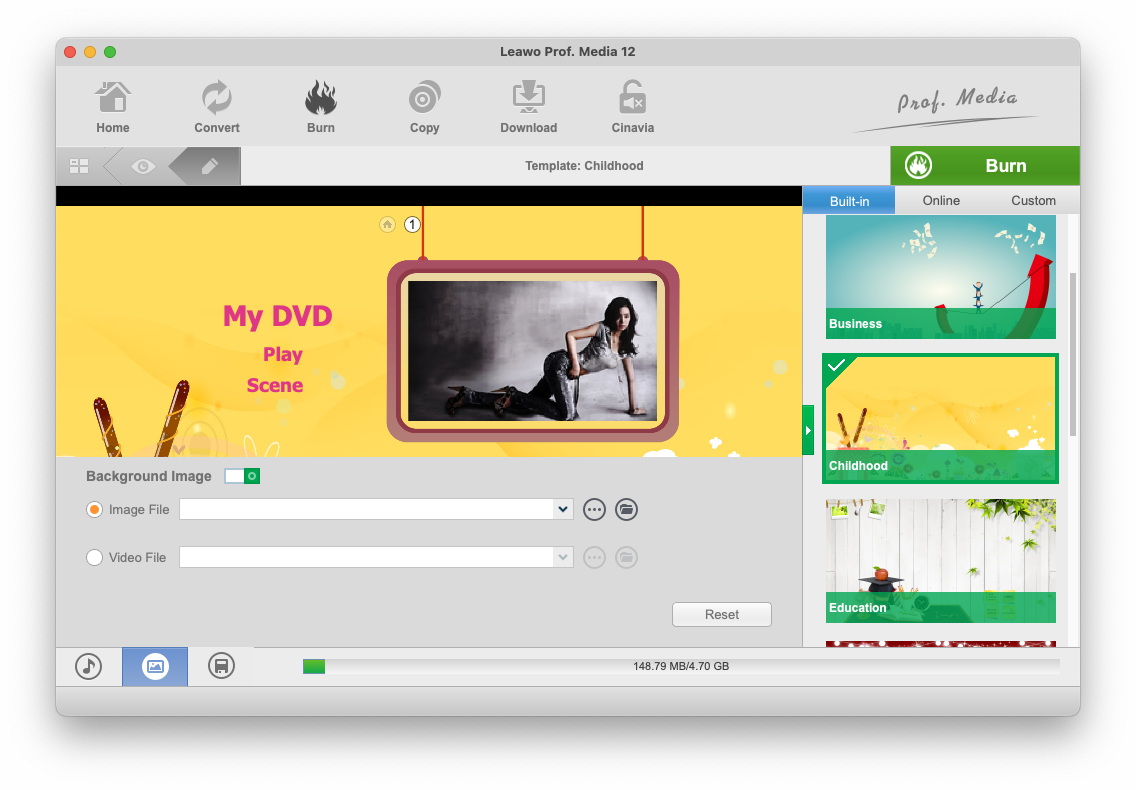Switch to the Online templates tab
Viewport: 1136px width, 790px height.
point(941,200)
